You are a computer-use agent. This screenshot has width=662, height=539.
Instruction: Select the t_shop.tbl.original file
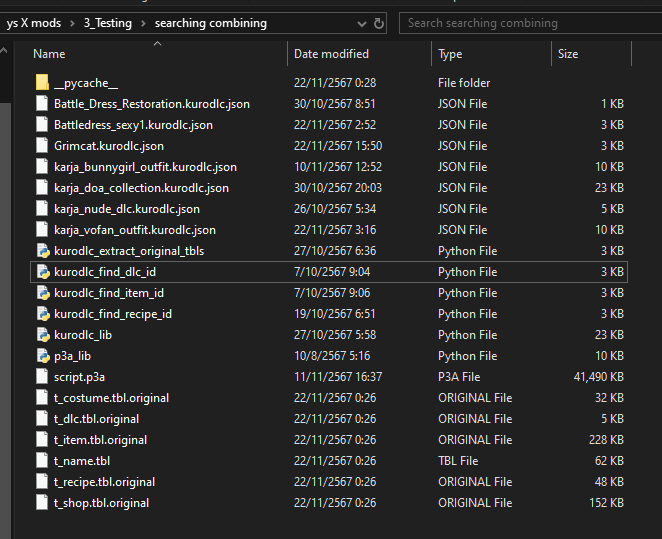pyautogui.click(x=329, y=503)
